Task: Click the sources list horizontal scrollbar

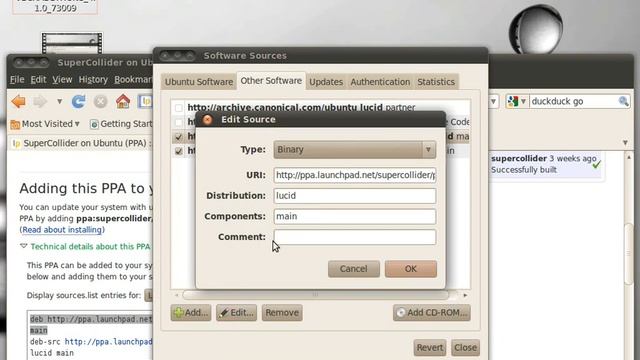Action: coord(315,295)
